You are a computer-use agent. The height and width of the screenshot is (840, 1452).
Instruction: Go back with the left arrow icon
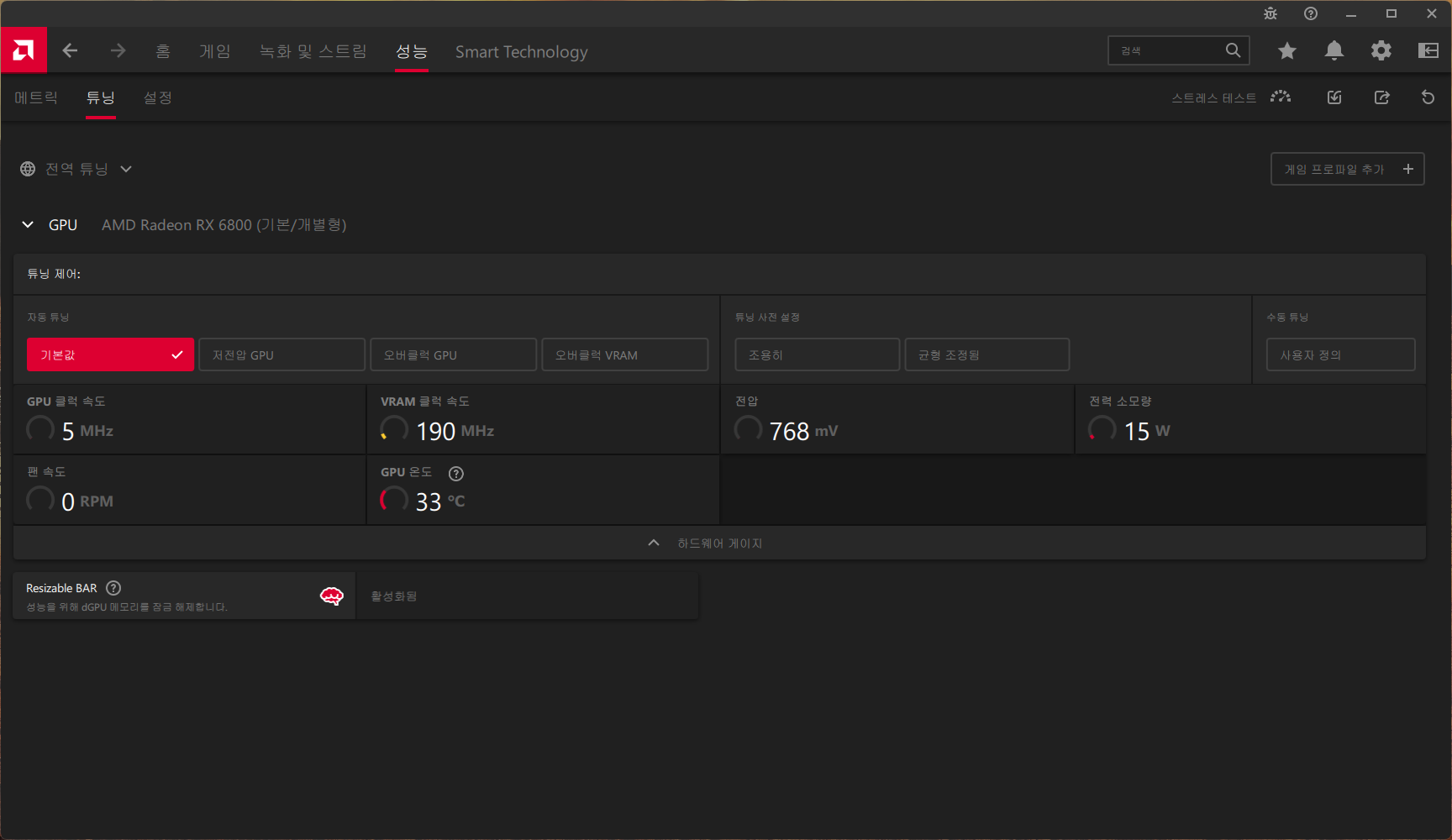(70, 51)
